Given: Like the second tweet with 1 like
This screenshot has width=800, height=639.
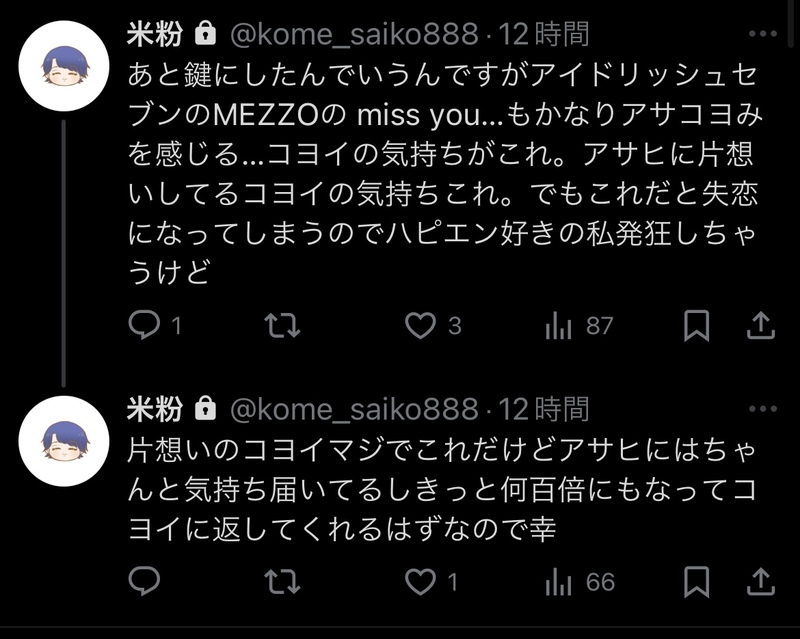Looking at the screenshot, I should 421,581.
